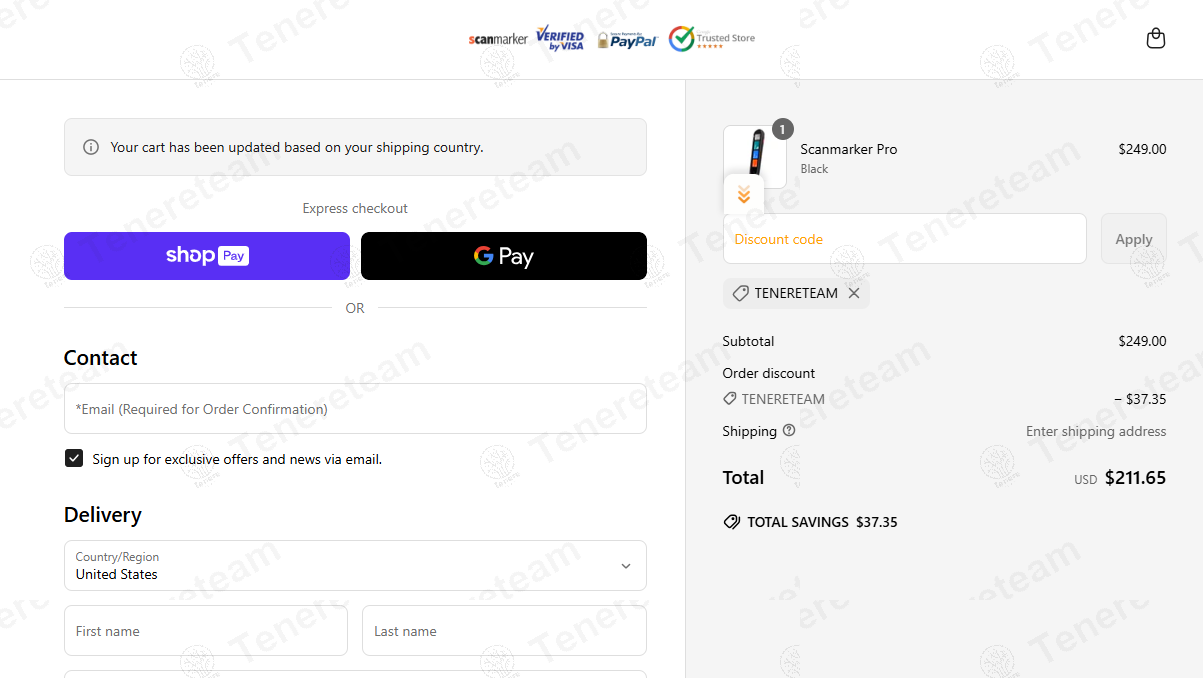Click the total savings tag icon
The image size is (1203, 678).
coord(732,522)
